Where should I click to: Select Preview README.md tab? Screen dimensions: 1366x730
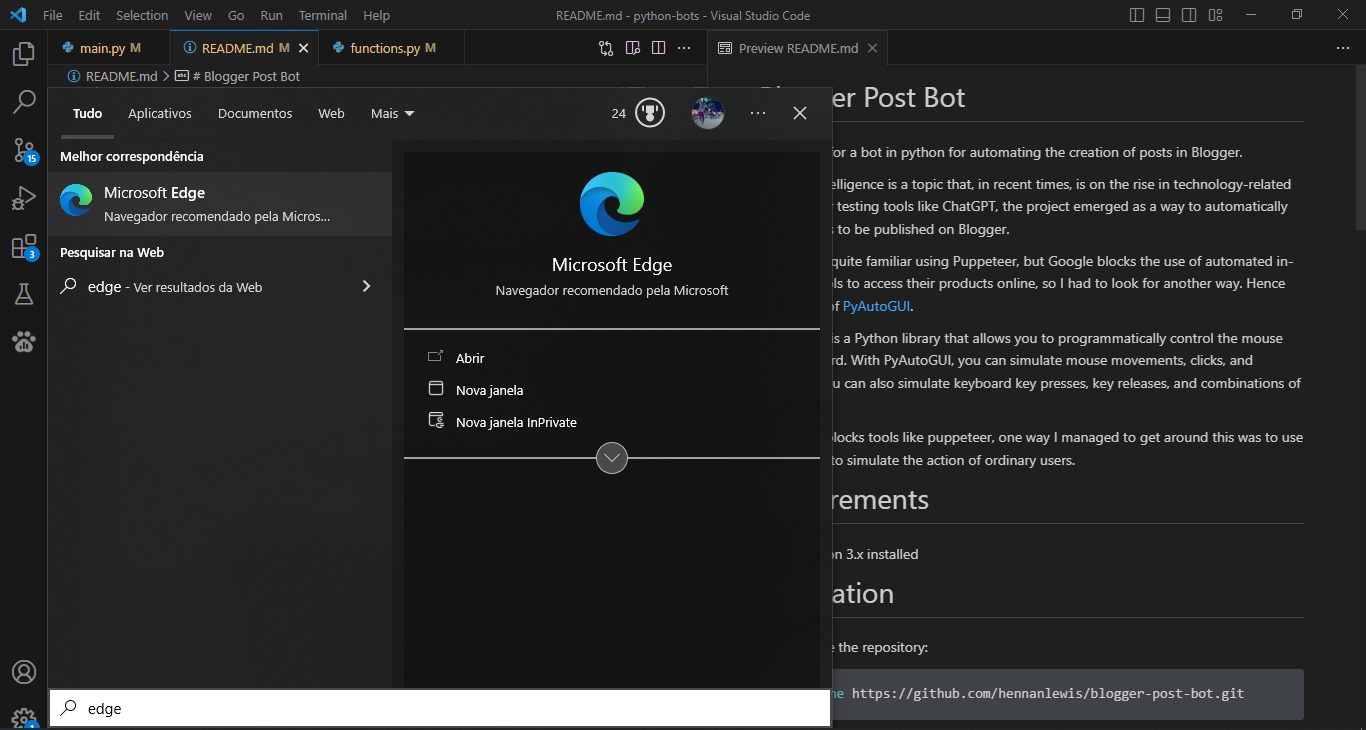pyautogui.click(x=798, y=48)
